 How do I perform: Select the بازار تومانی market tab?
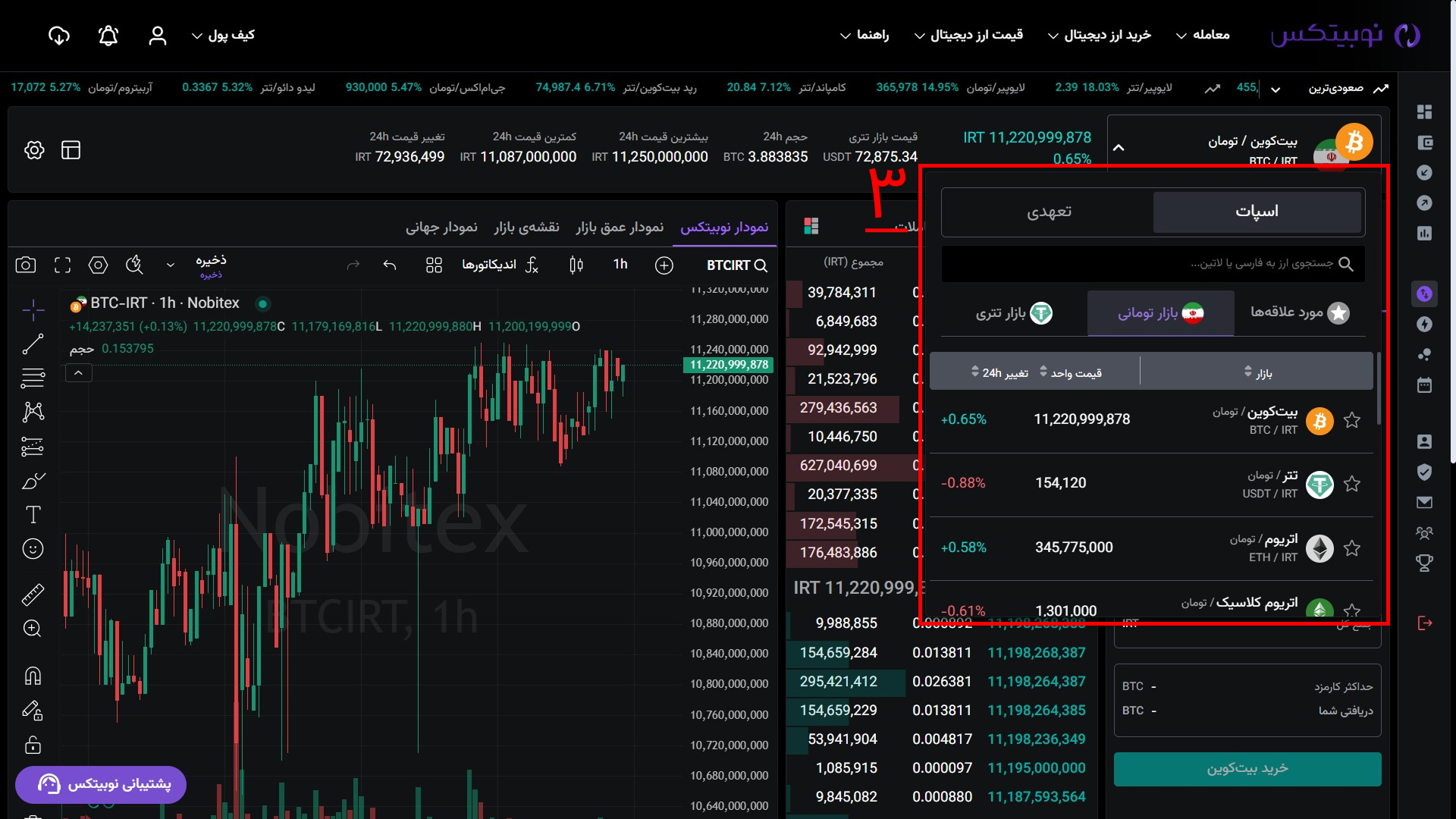1161,313
